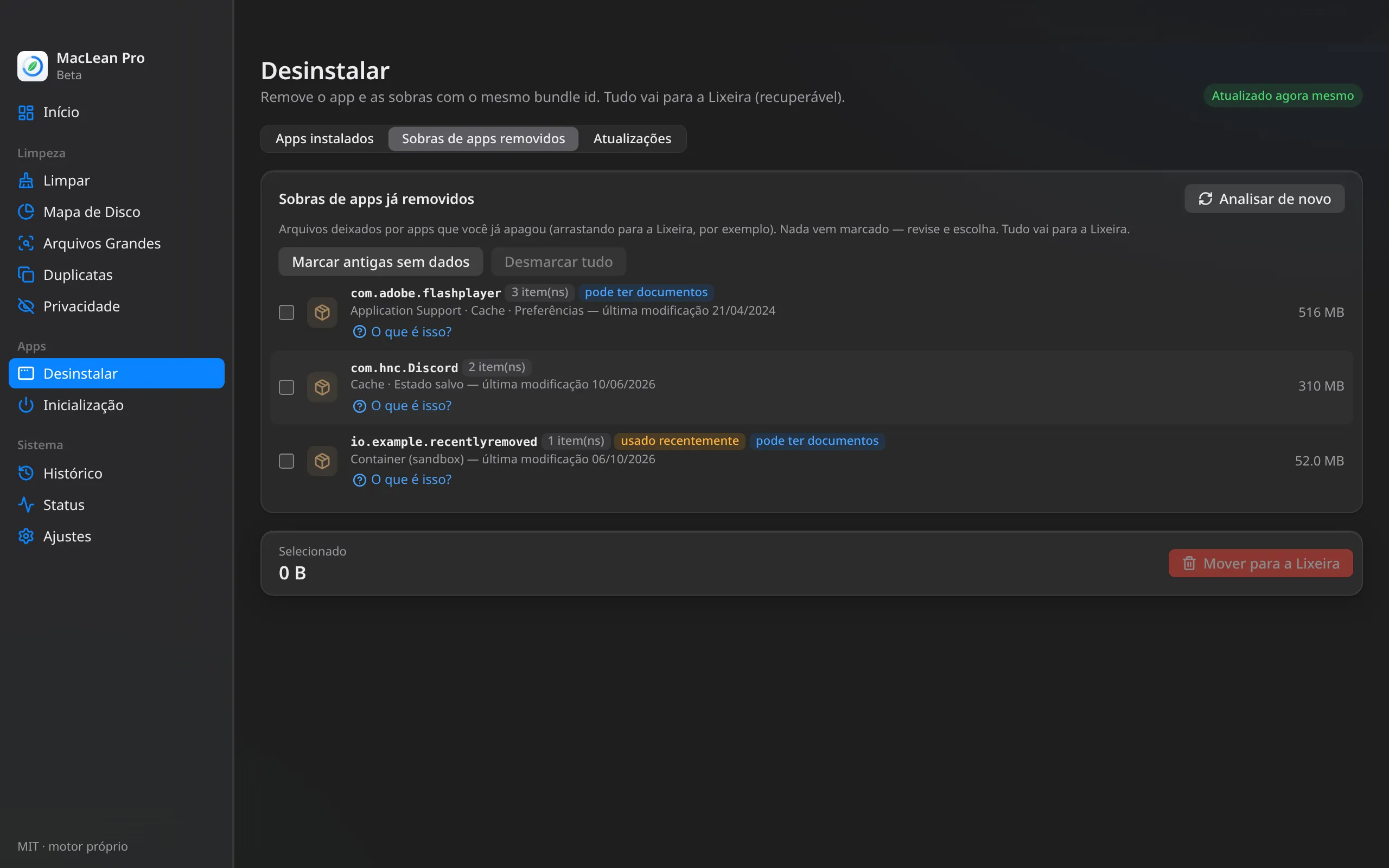The width and height of the screenshot is (1389, 868).
Task: Click the Analisar de novo button
Action: pos(1264,199)
